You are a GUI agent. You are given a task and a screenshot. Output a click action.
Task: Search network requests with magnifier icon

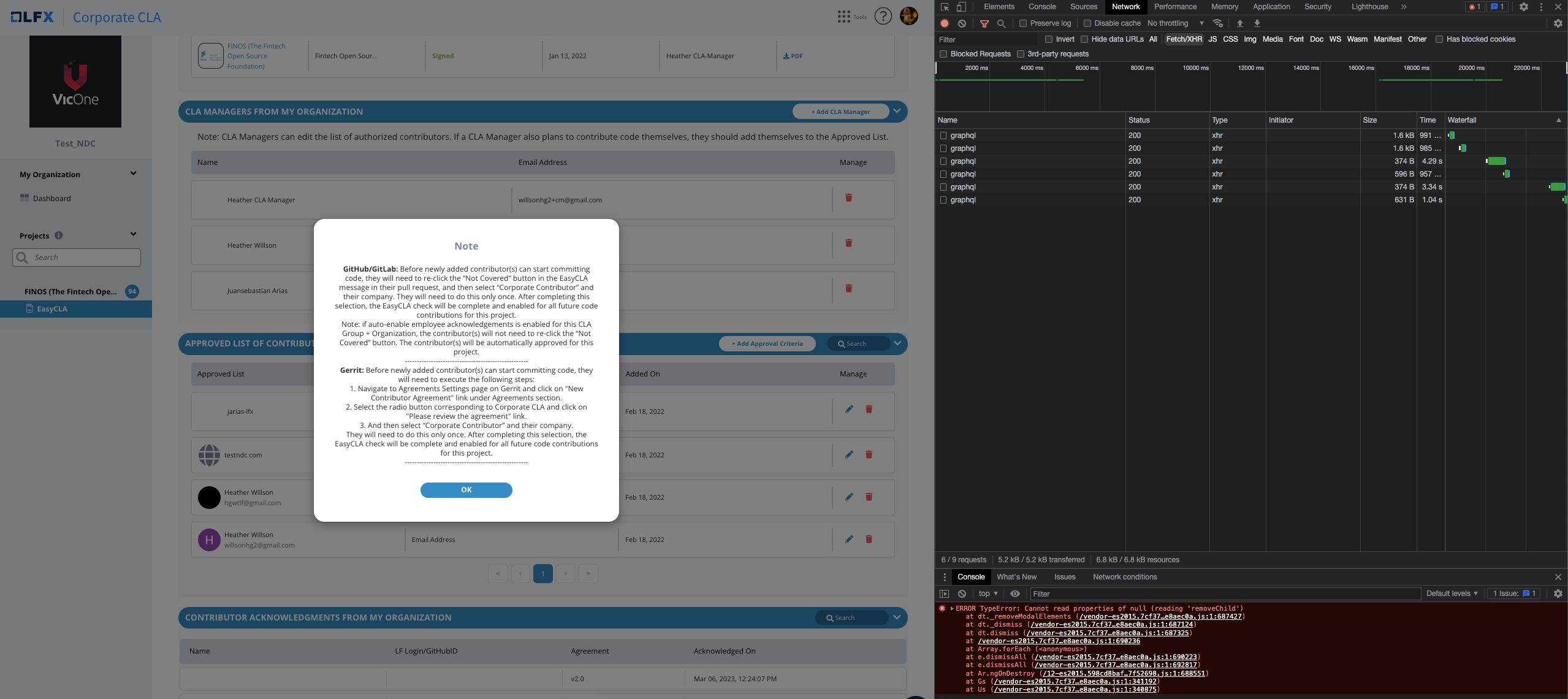point(1002,23)
